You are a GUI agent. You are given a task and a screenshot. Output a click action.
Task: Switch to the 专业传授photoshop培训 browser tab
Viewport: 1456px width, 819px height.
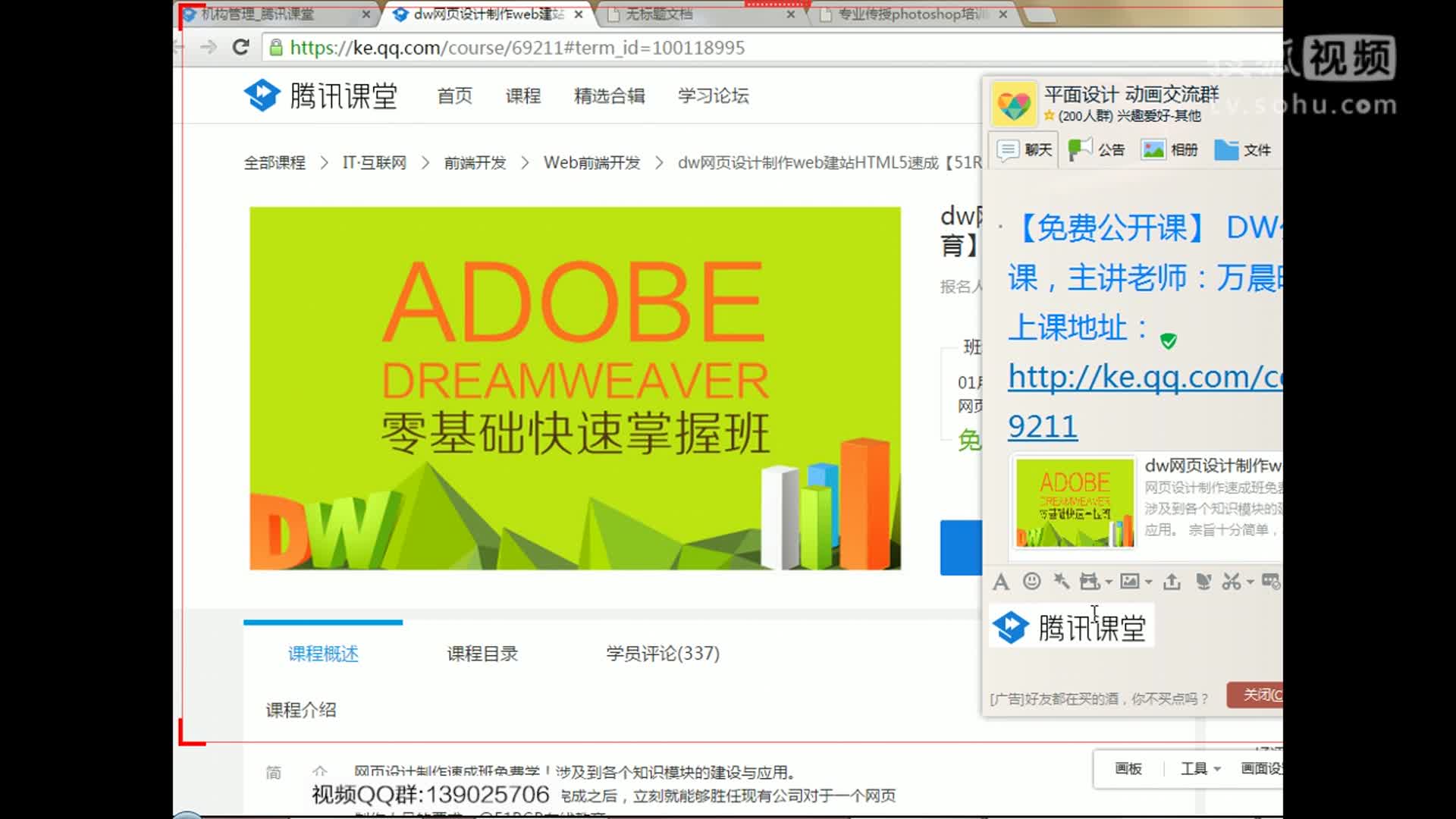[x=913, y=14]
